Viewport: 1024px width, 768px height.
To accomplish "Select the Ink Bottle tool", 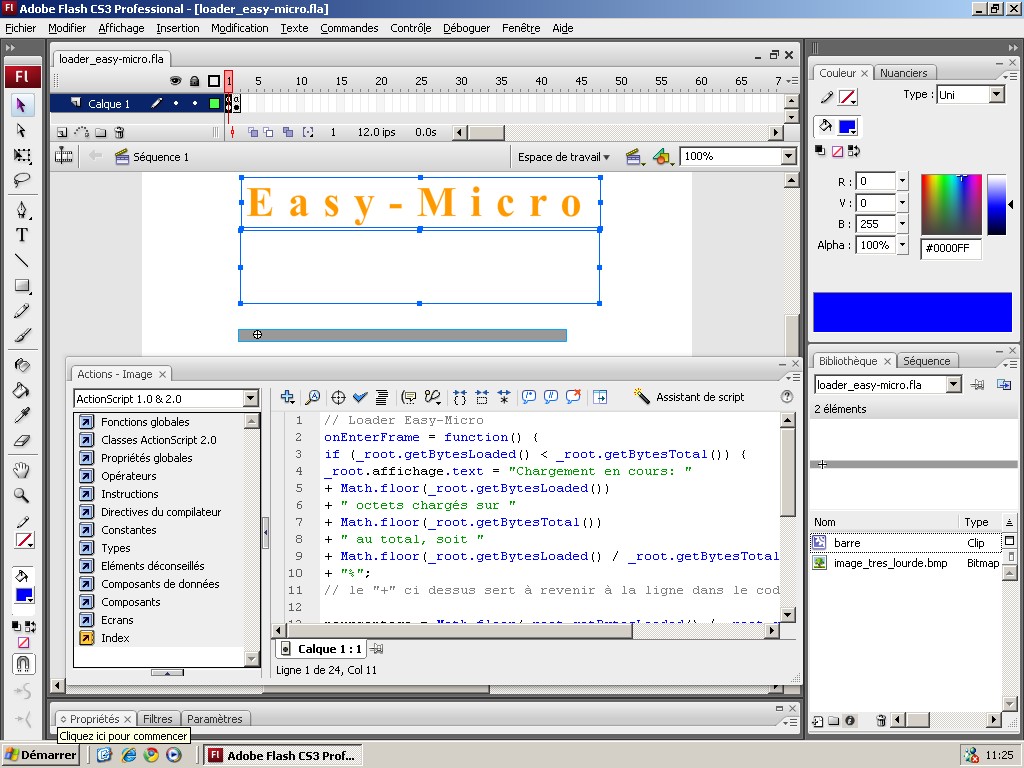I will click(x=22, y=365).
